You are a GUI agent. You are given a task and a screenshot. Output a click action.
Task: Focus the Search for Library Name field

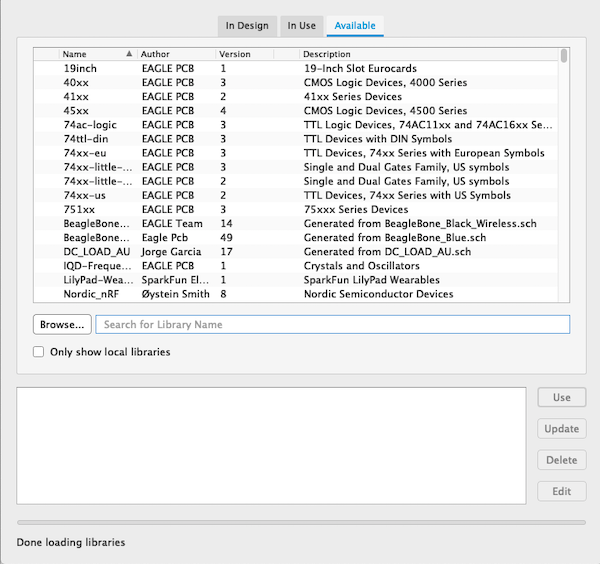[333, 324]
